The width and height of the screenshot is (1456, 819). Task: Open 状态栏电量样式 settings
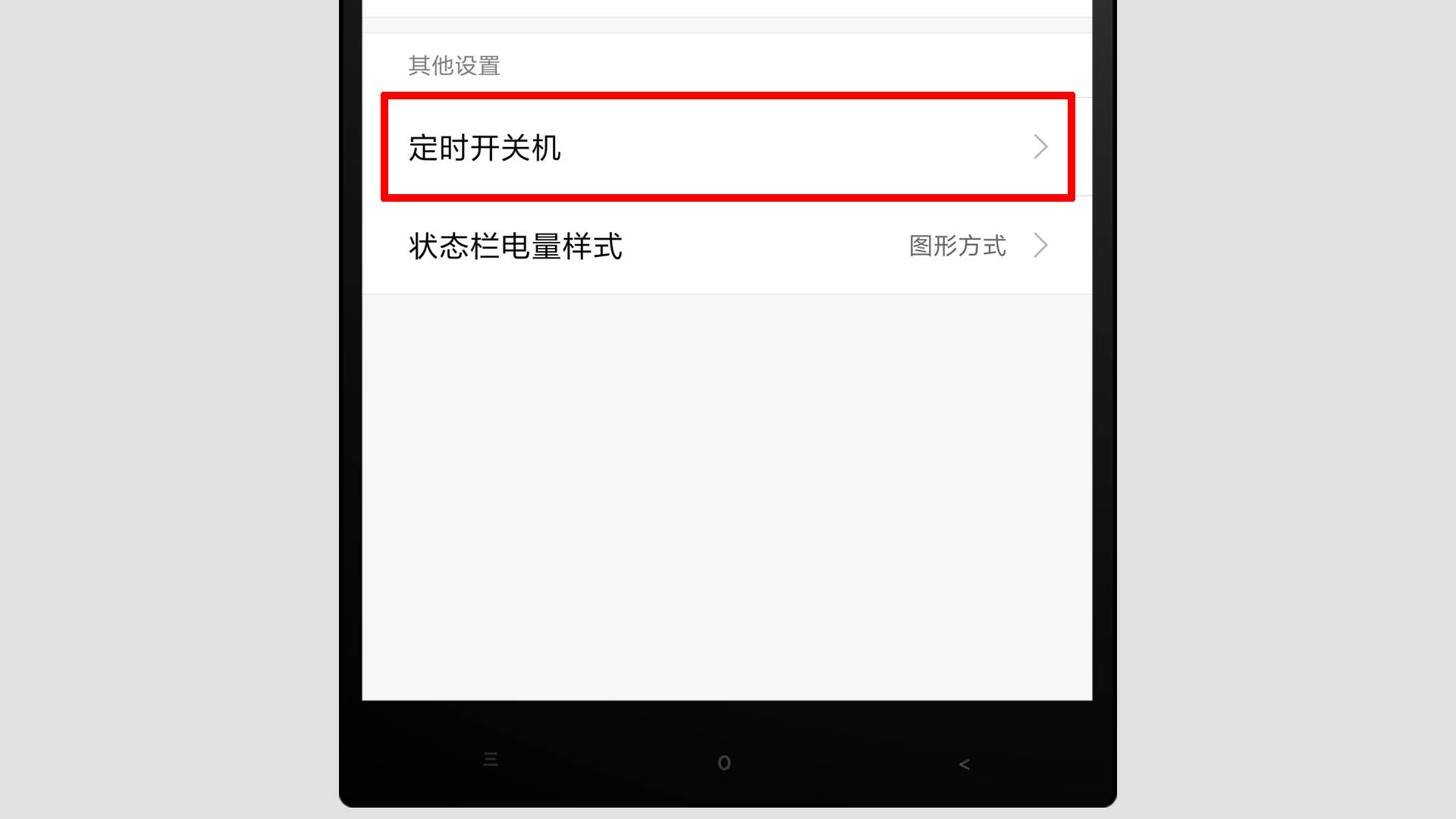click(728, 245)
